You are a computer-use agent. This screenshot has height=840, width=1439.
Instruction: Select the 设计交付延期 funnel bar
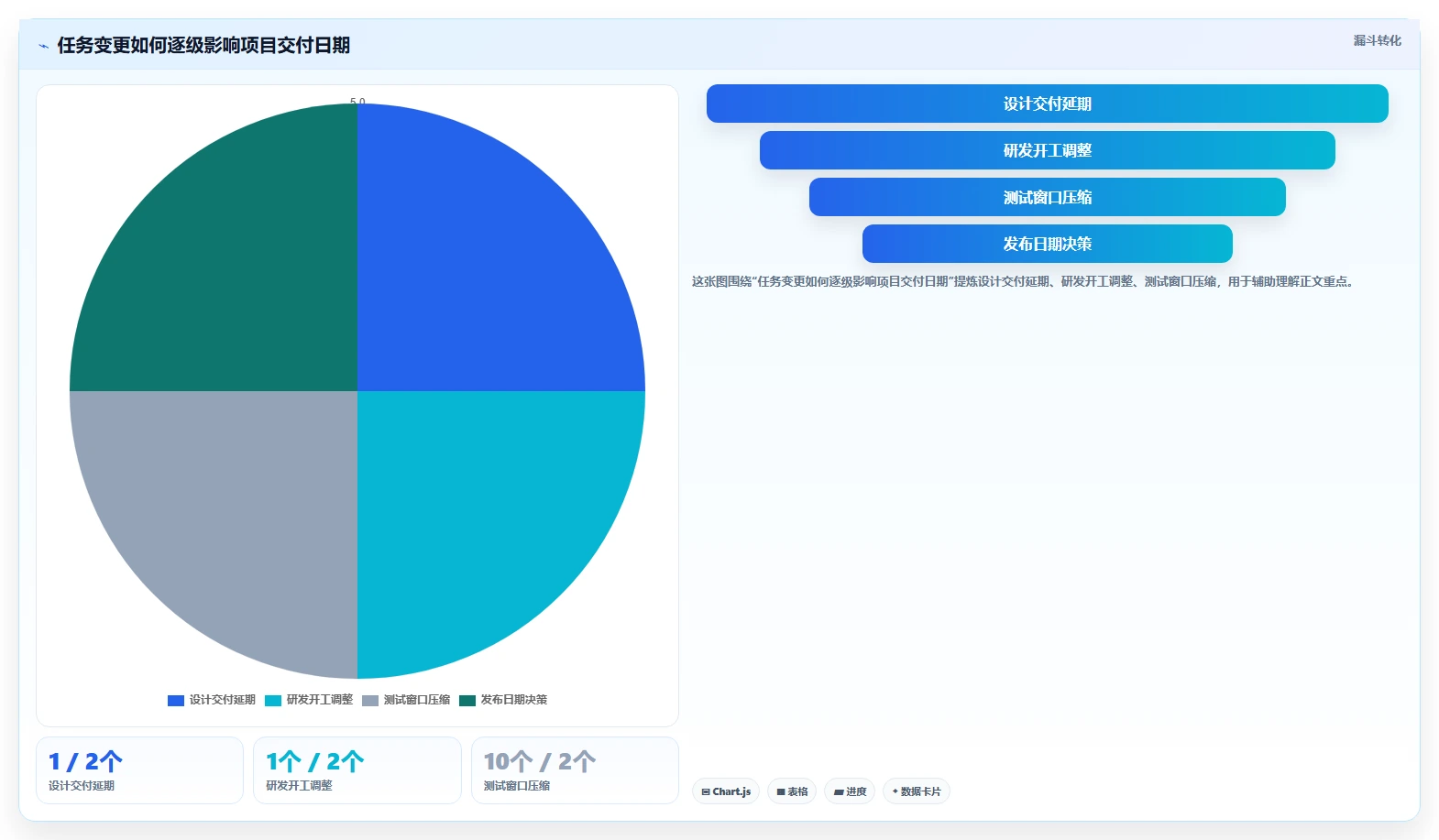coord(1047,104)
